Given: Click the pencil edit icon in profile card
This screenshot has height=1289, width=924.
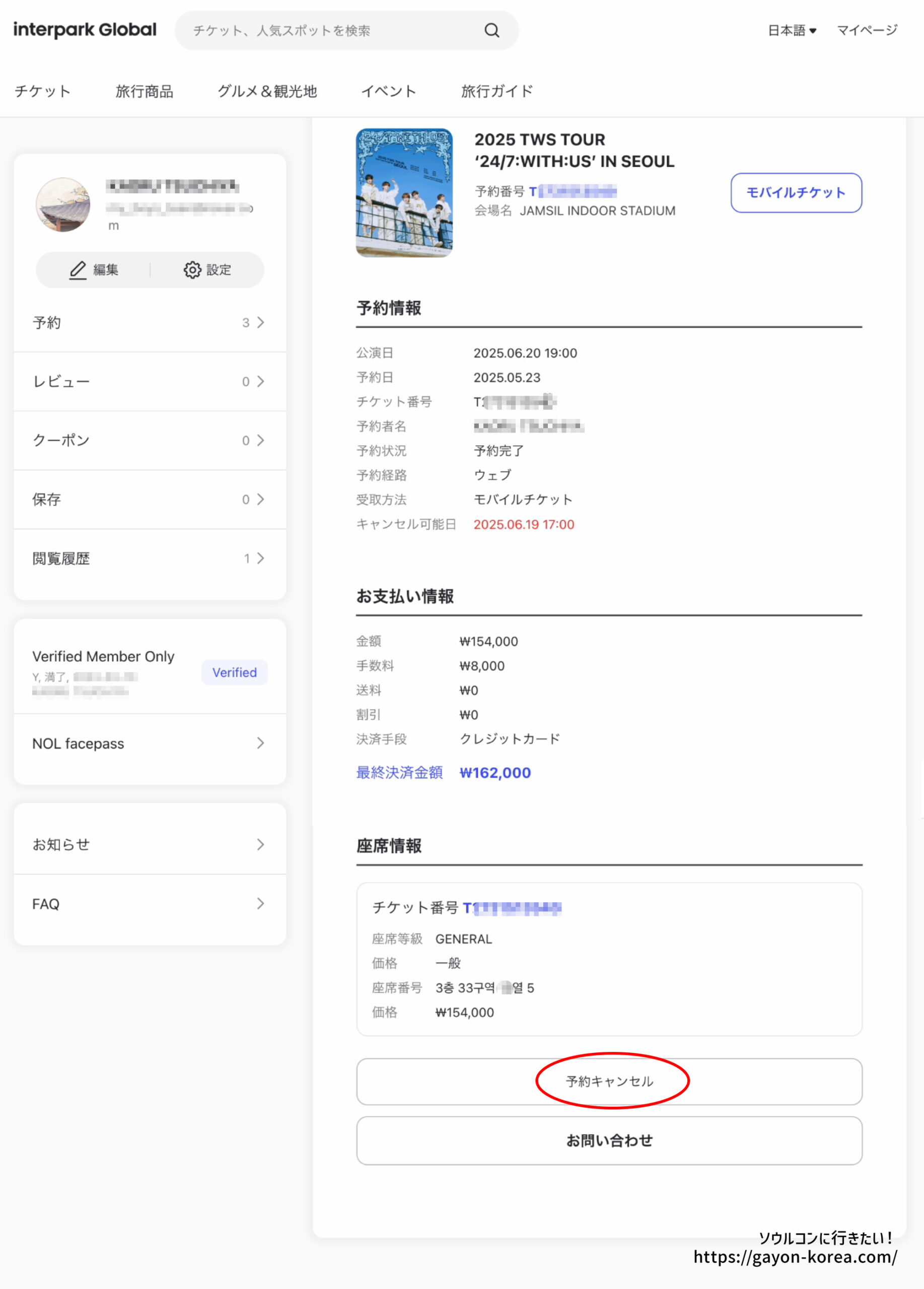Looking at the screenshot, I should pos(78,270).
